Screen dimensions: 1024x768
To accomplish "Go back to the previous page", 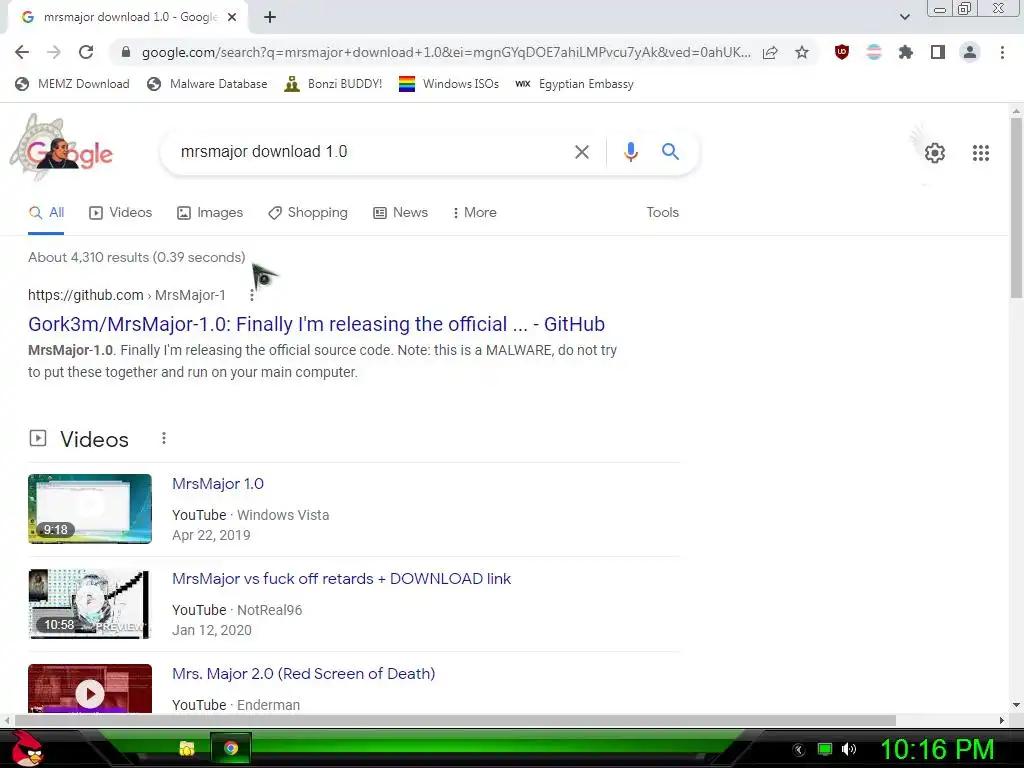I will (x=22, y=52).
